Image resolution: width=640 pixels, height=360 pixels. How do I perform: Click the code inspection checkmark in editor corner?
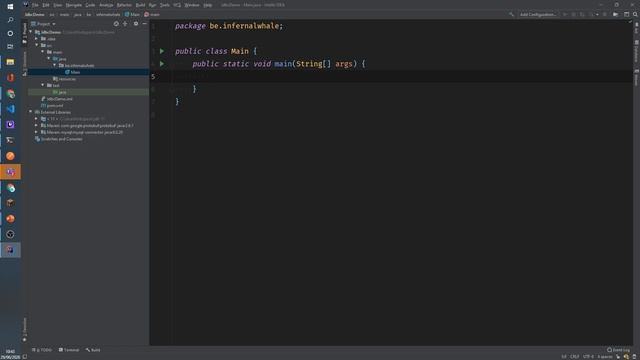[x=631, y=22]
